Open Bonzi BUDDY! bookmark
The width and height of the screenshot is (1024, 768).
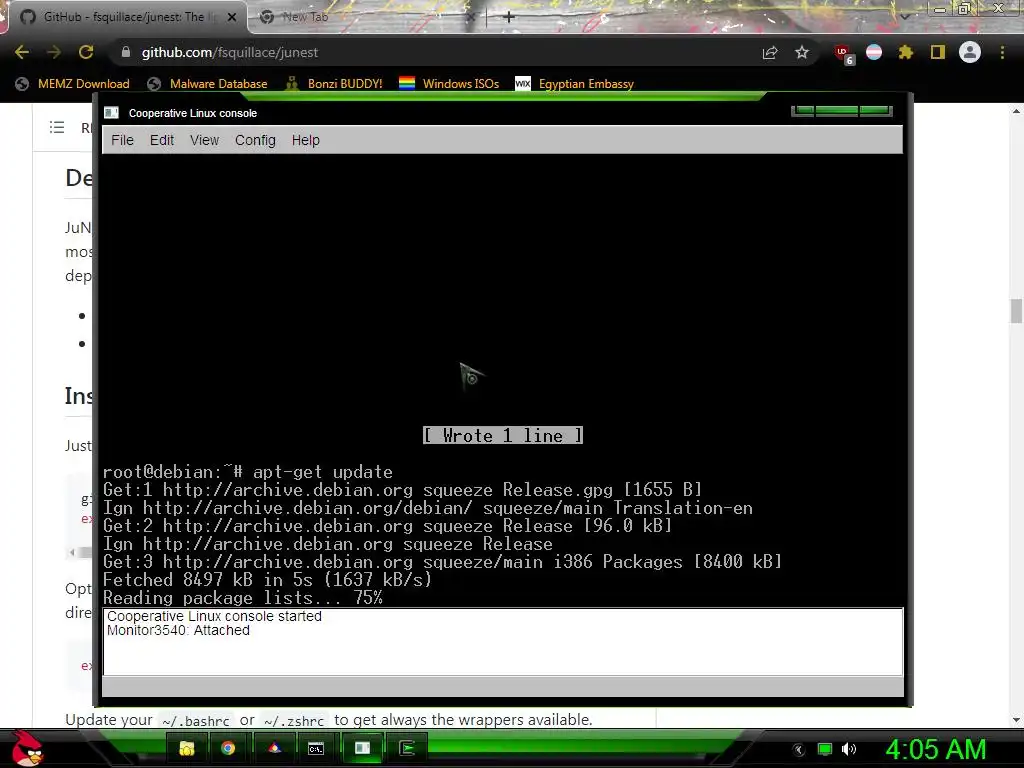pos(334,84)
